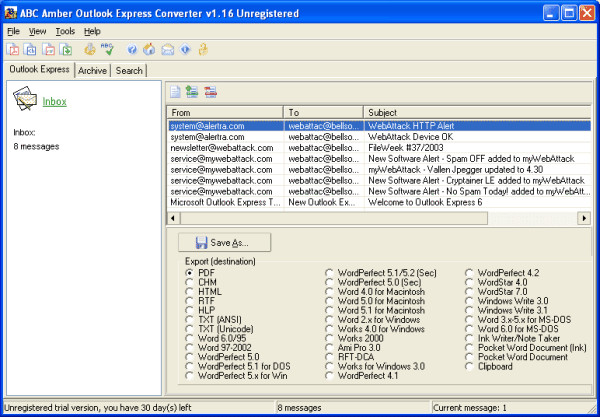Open help via the blue question mark icon
This screenshot has height=417, width=600.
[x=132, y=49]
